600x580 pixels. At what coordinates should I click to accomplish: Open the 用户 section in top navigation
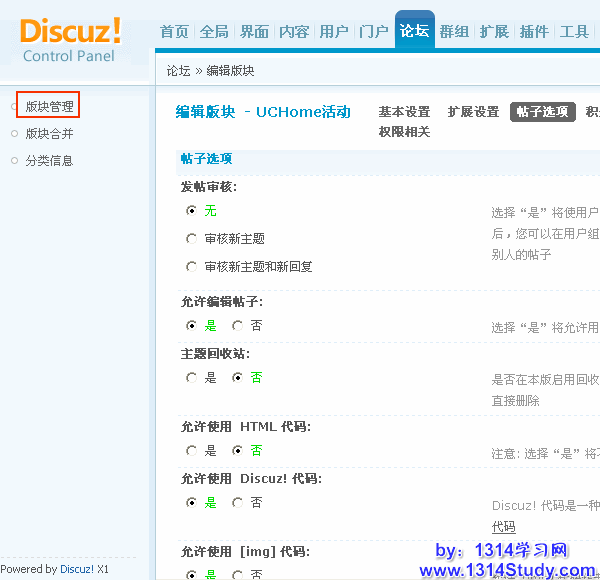tap(334, 32)
